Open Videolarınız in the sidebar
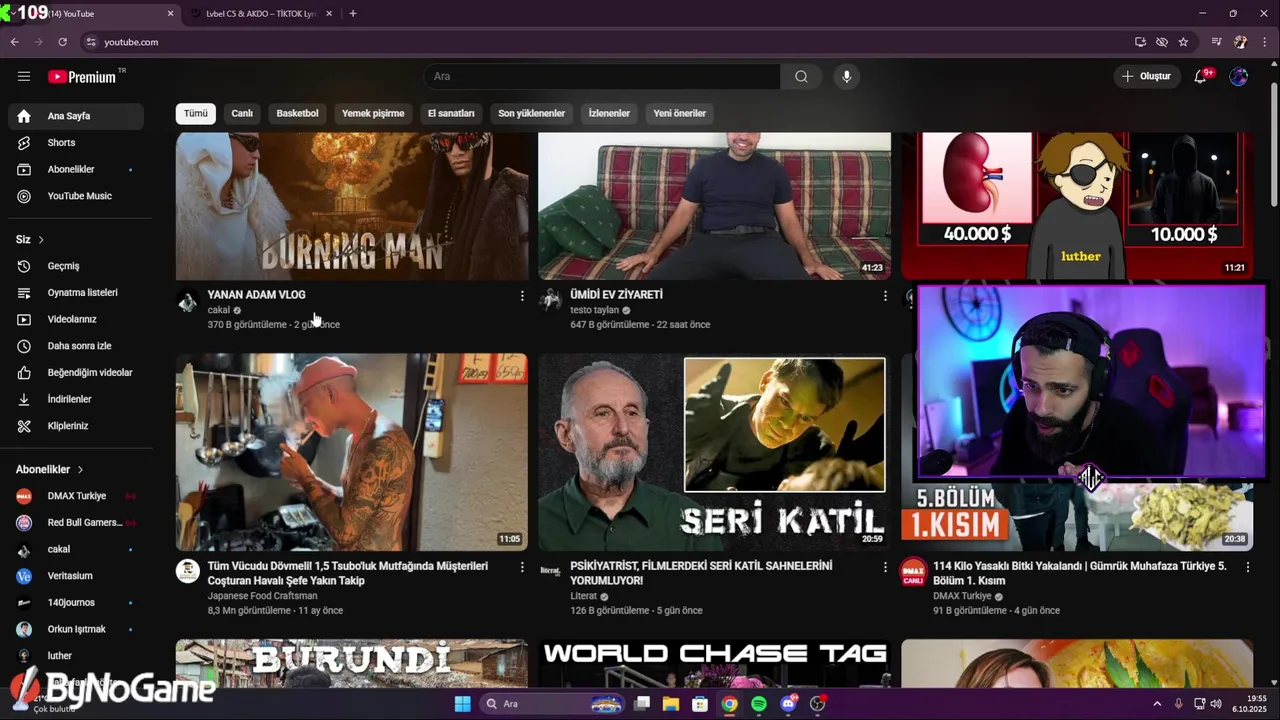 click(x=76, y=319)
